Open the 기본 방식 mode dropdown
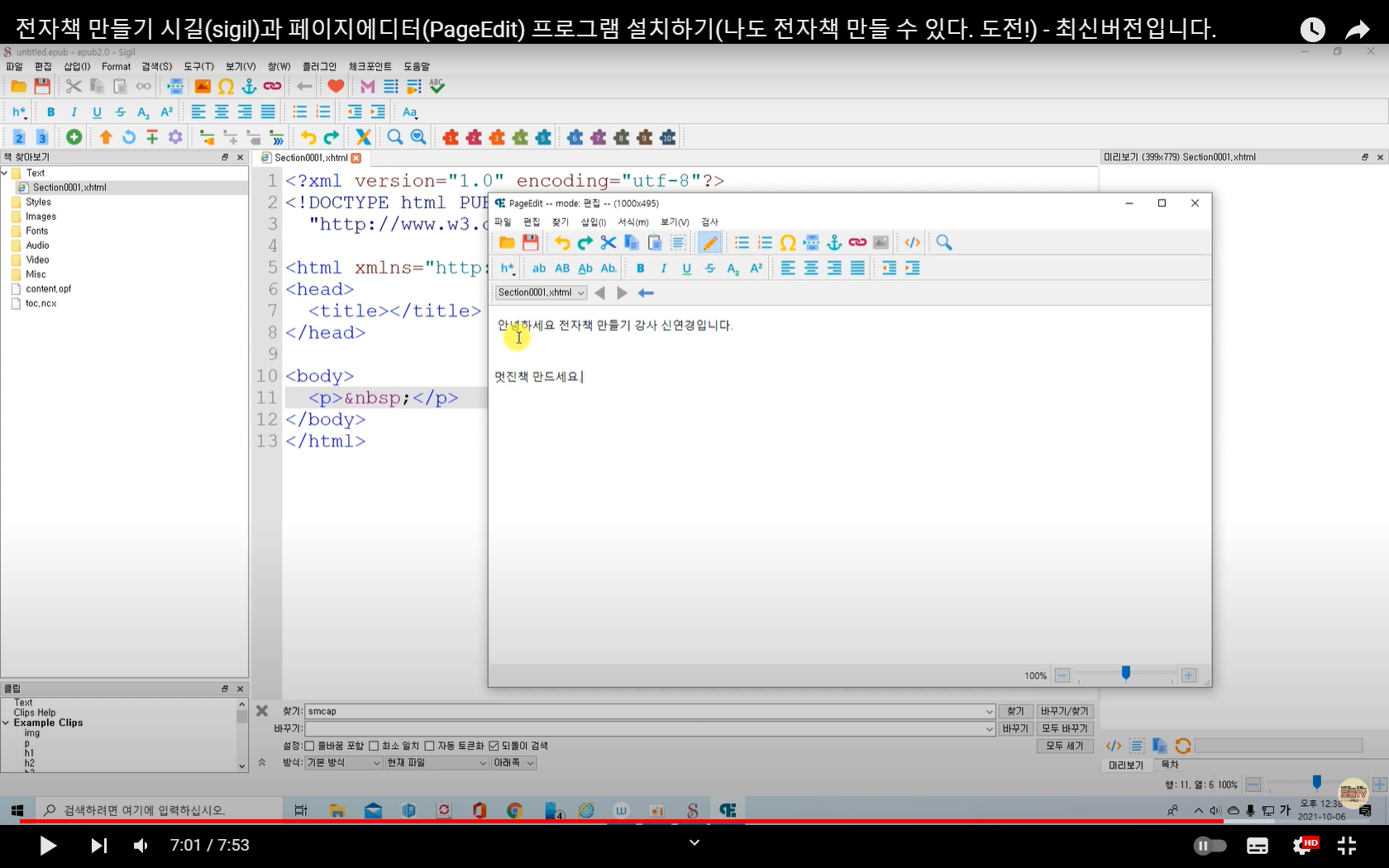 (343, 763)
